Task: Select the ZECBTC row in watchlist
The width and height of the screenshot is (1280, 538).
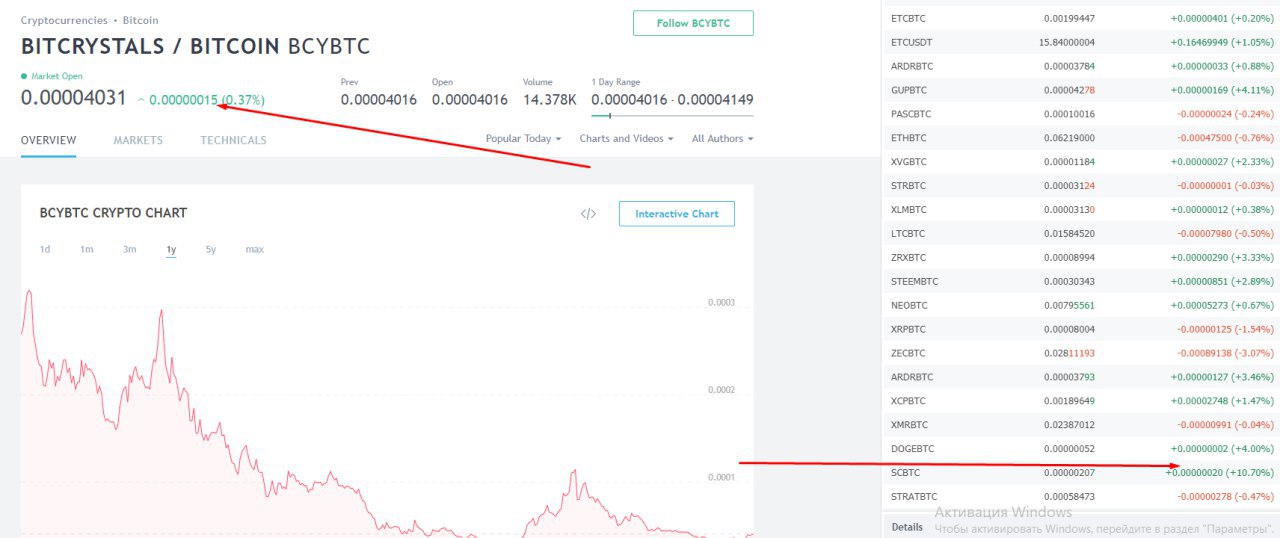Action: click(x=1081, y=353)
